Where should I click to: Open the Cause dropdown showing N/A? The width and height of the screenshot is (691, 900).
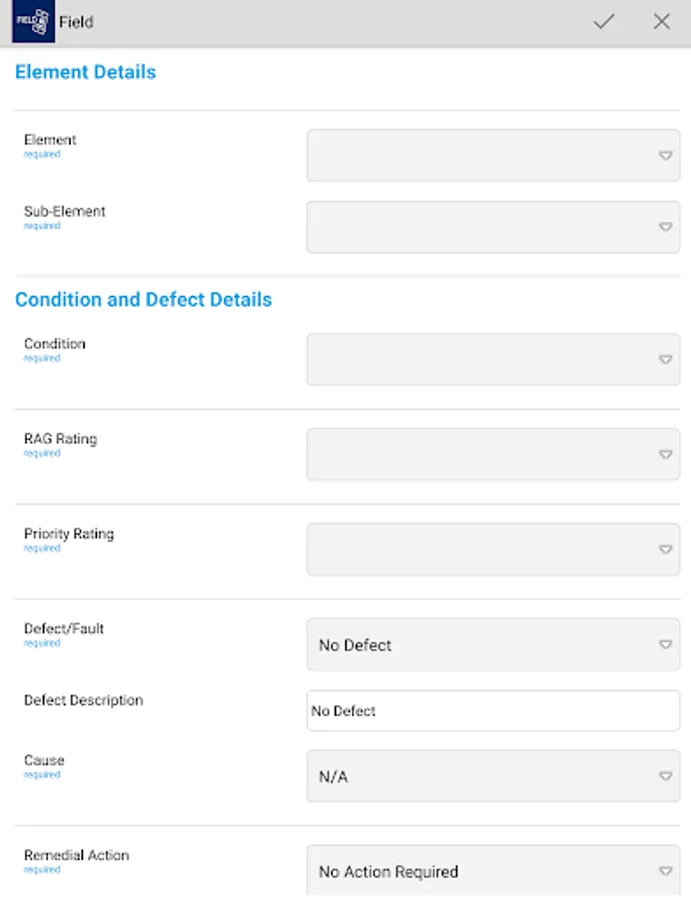click(493, 776)
